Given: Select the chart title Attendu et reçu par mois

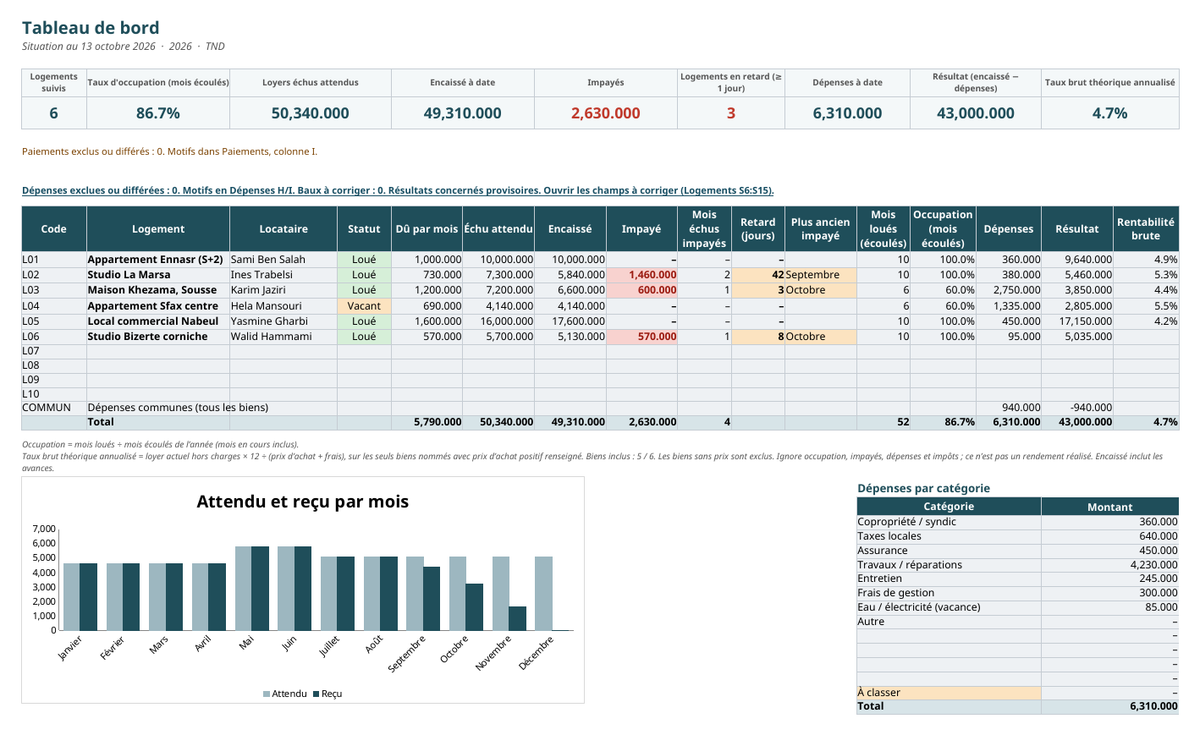Looking at the screenshot, I should tap(302, 501).
